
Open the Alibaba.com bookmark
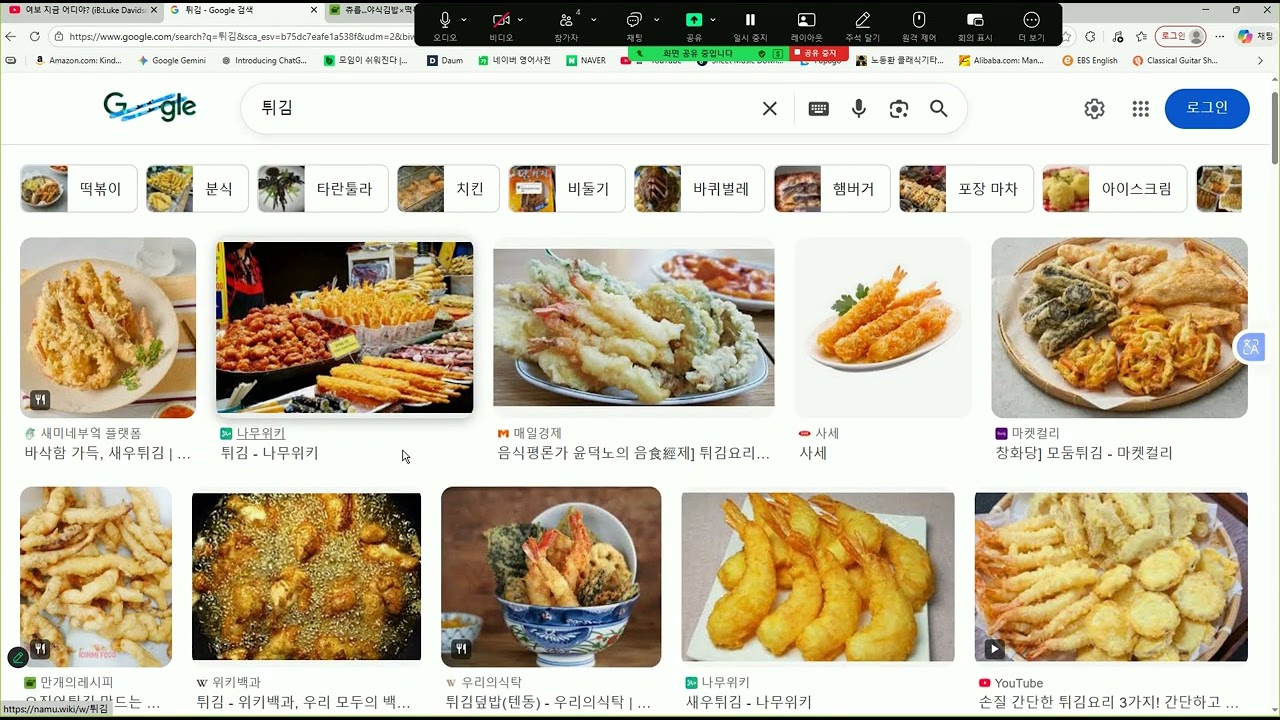point(1001,60)
